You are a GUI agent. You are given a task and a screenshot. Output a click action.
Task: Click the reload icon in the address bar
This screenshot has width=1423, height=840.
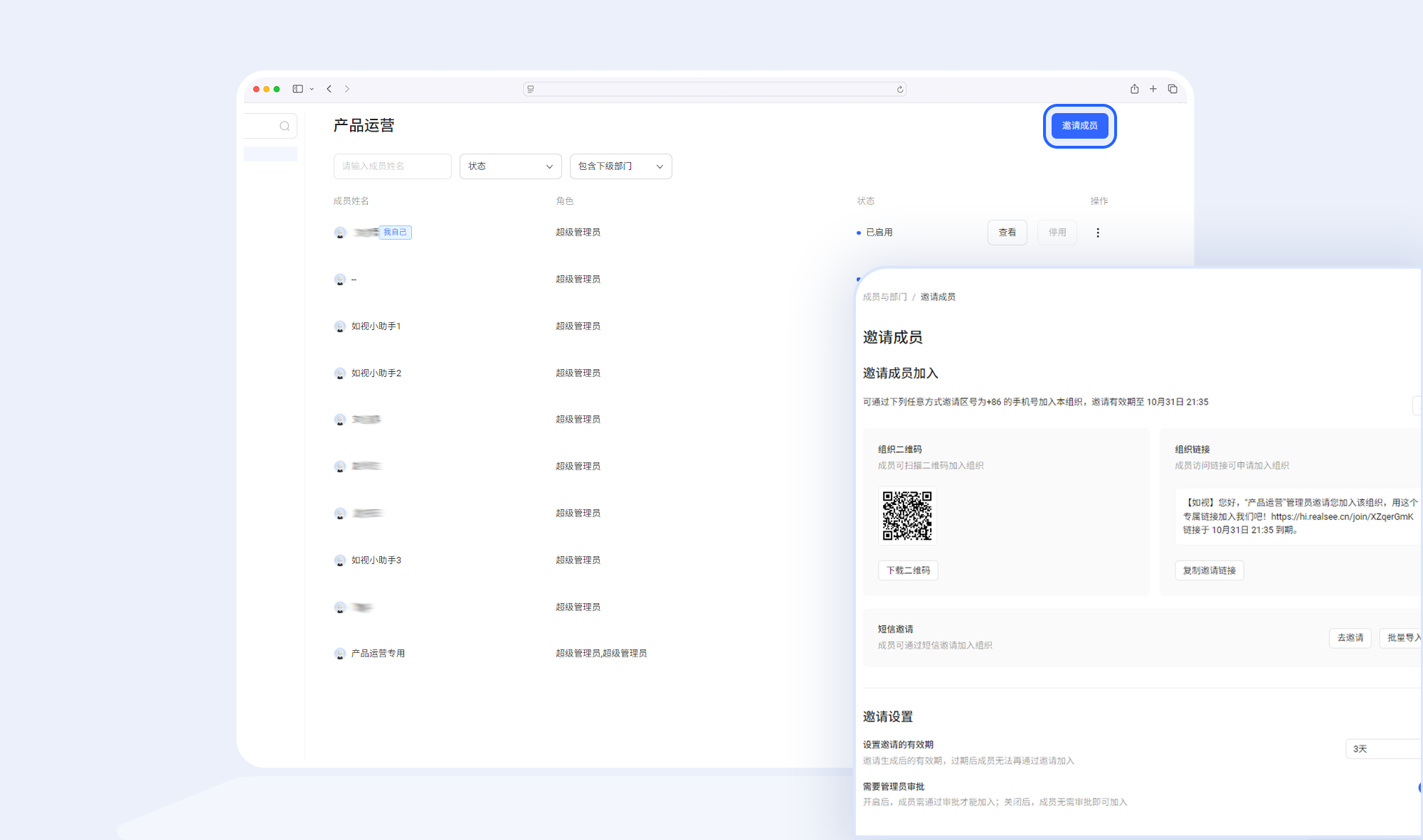pyautogui.click(x=899, y=89)
